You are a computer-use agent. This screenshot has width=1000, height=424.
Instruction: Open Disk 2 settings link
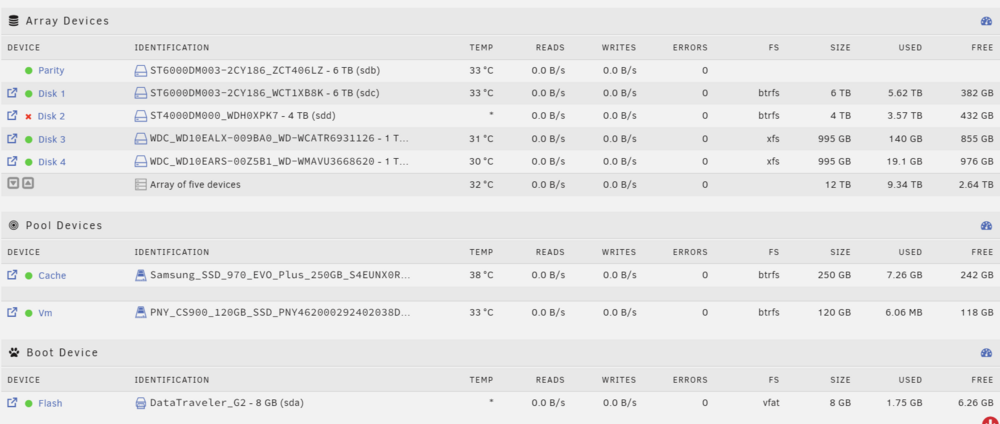click(52, 117)
